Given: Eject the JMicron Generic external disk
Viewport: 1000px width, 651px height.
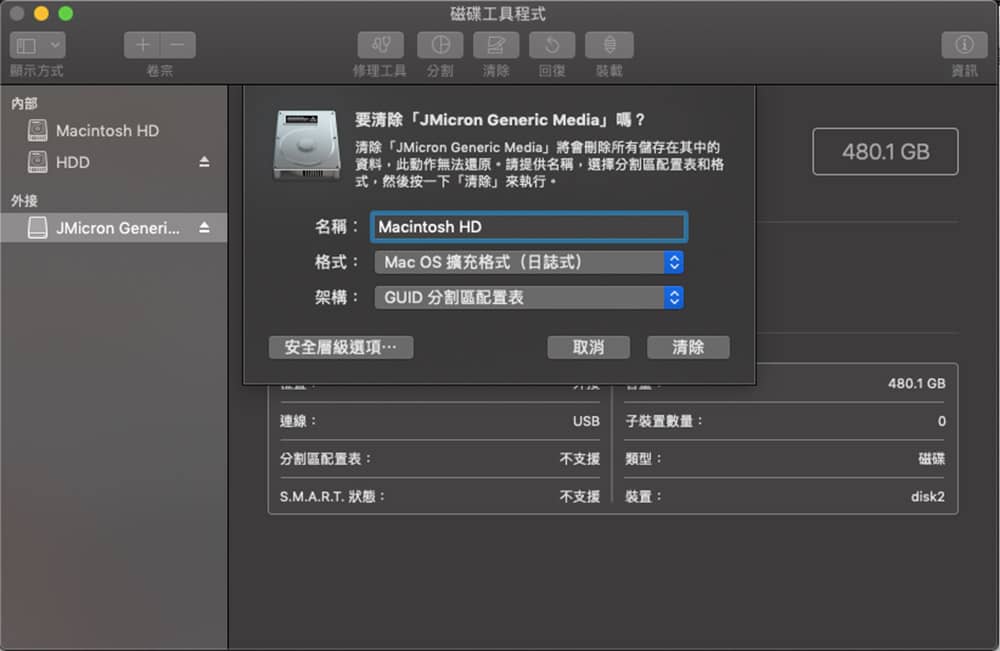Looking at the screenshot, I should point(204,228).
